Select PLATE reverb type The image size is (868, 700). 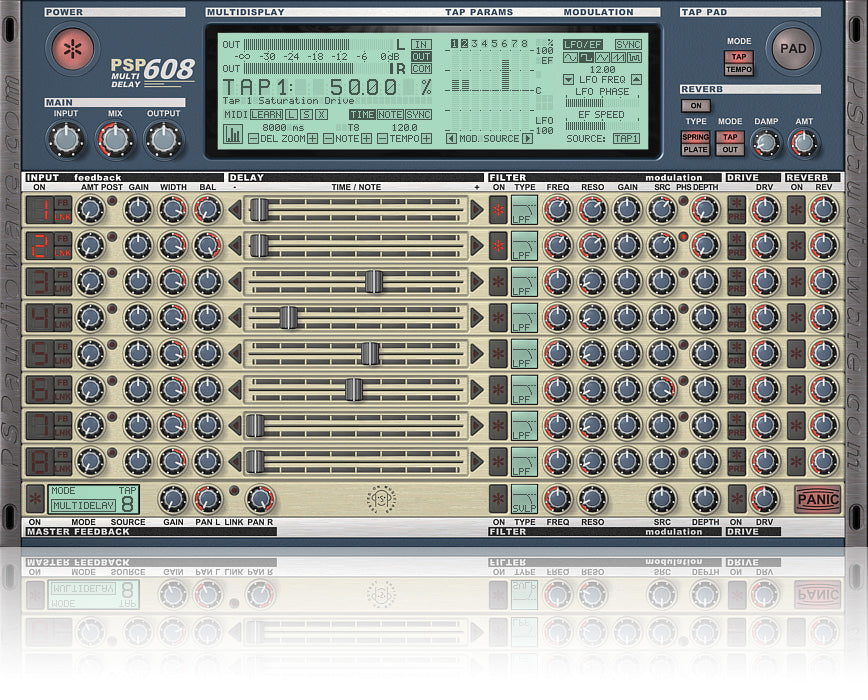coord(695,149)
